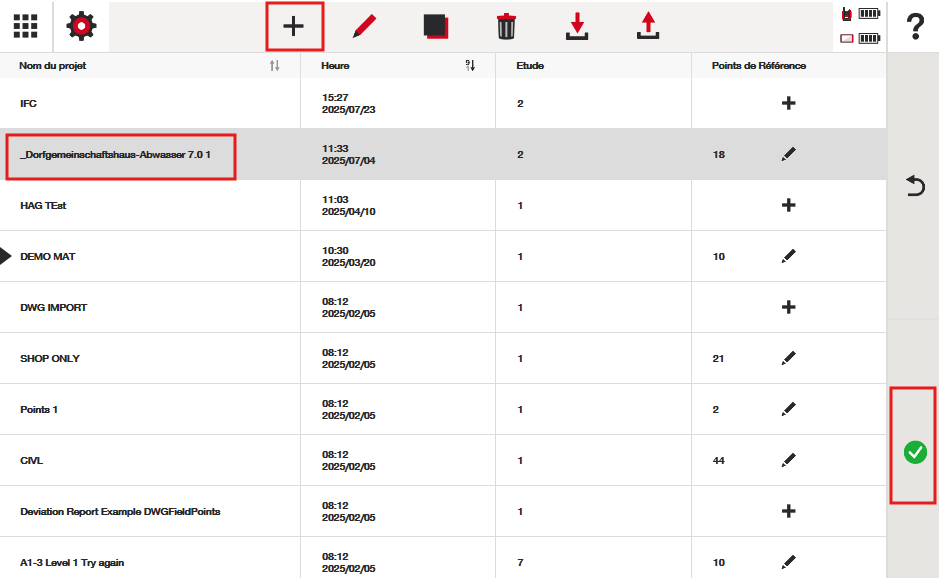Open help with the question mark

914,27
